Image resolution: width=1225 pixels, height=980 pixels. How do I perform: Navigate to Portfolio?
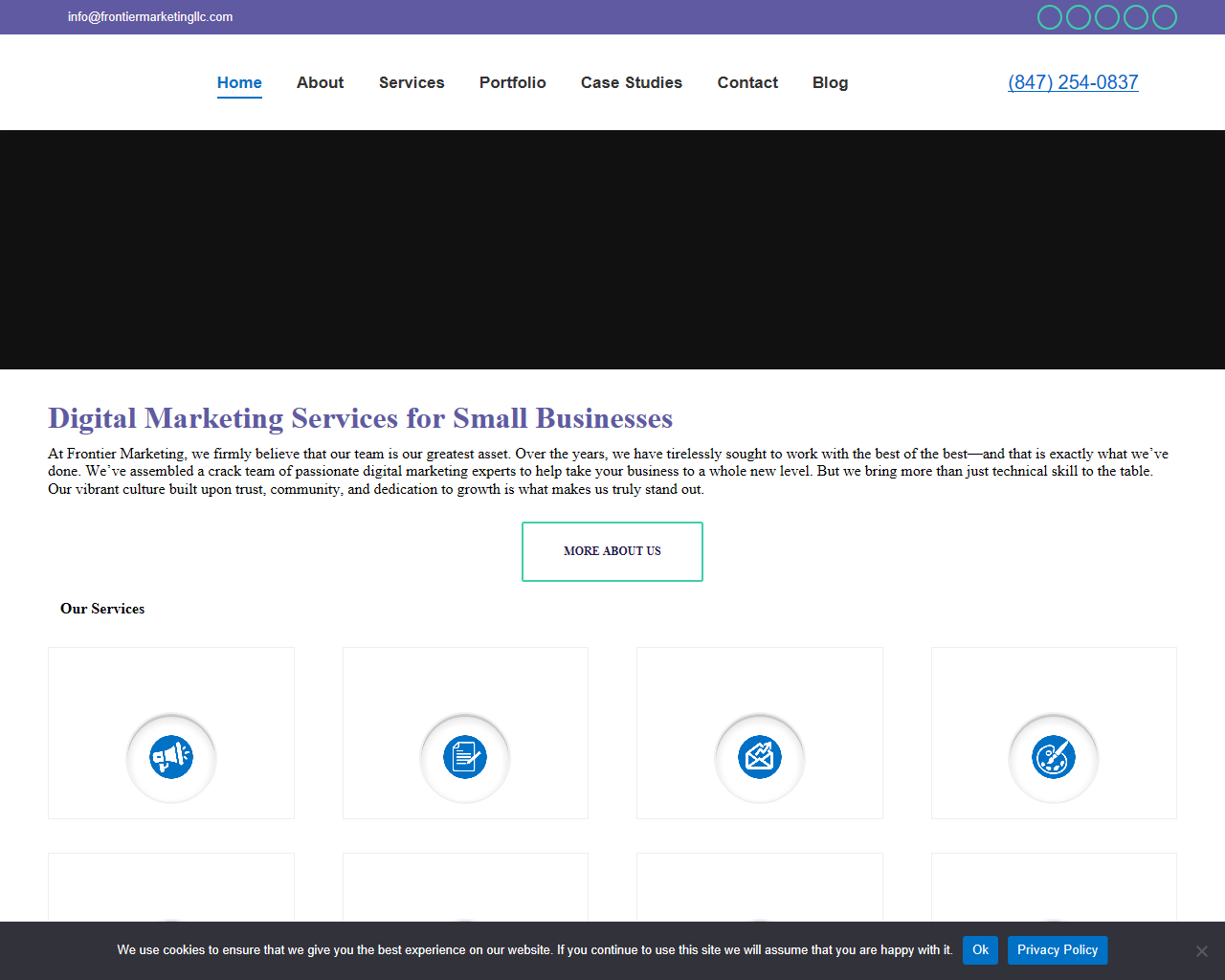tap(513, 82)
